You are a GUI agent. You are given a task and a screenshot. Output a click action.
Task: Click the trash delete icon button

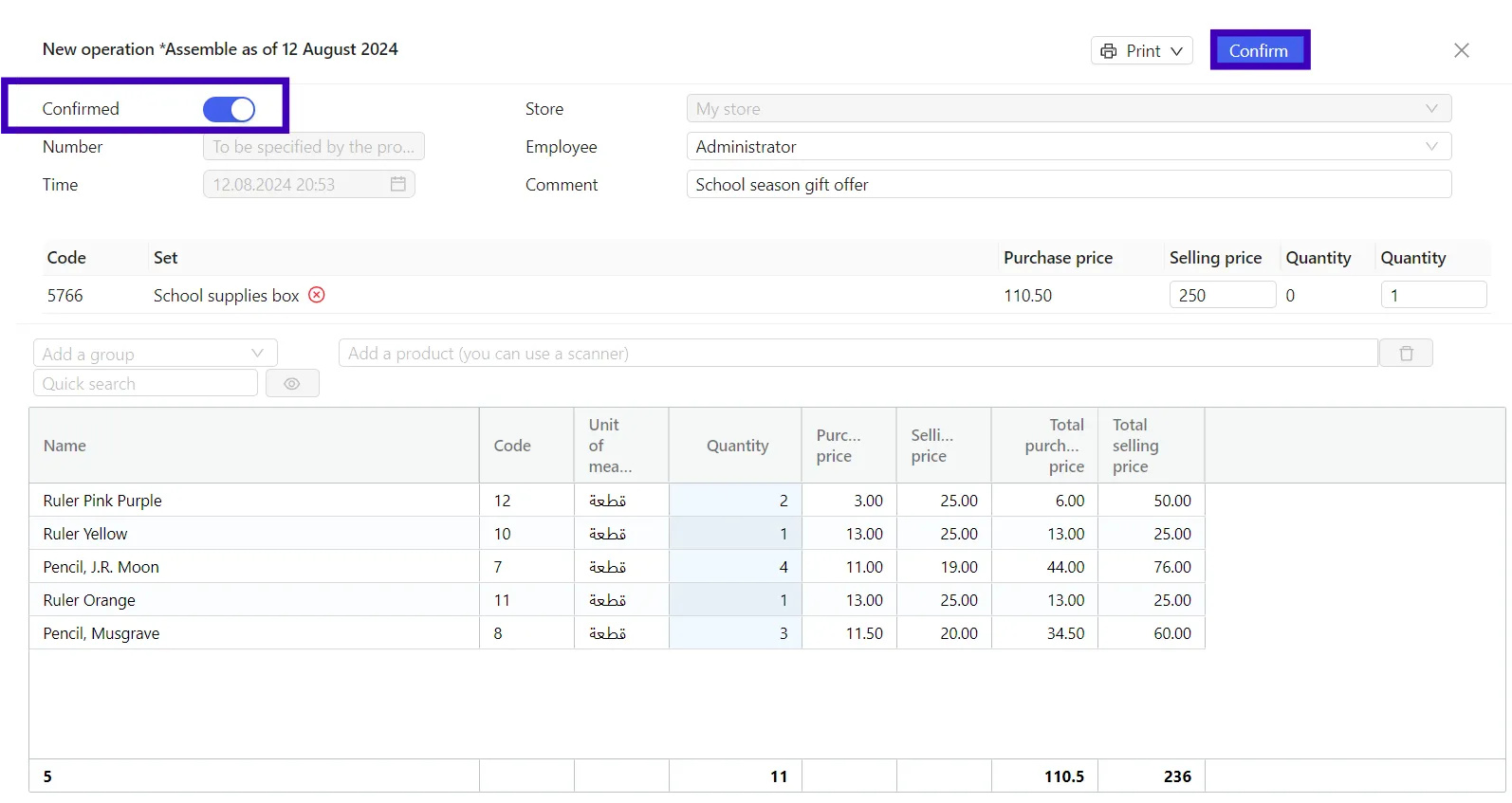[x=1406, y=354]
